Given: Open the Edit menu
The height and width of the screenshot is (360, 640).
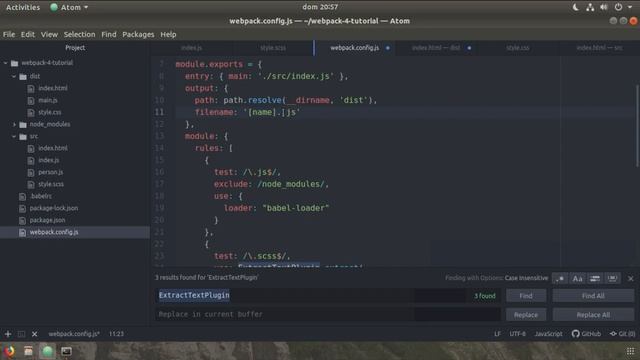Looking at the screenshot, I should [x=28, y=34].
